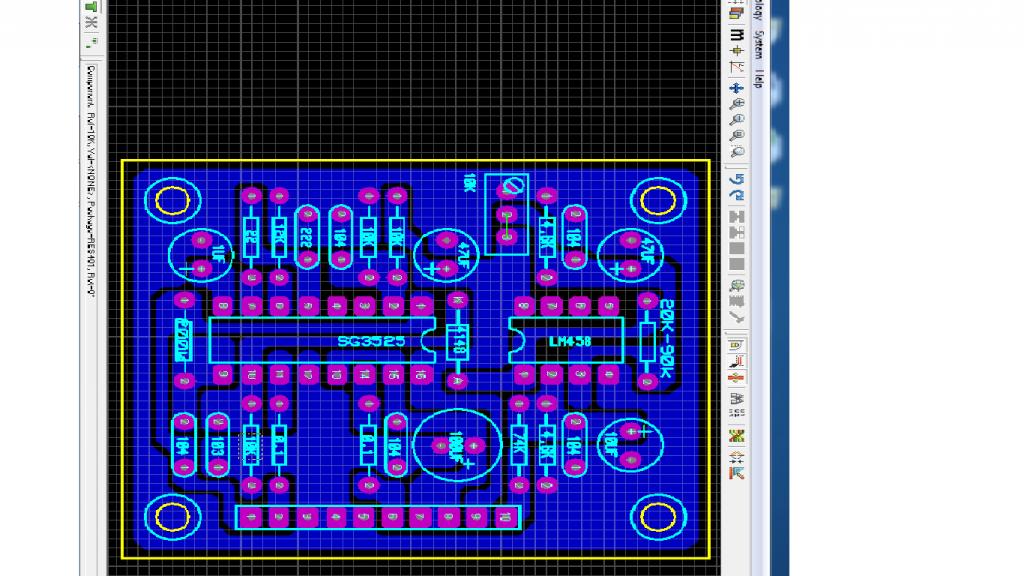Click pin 10 of the bottom connector
The image size is (1024, 576).
coord(505,517)
